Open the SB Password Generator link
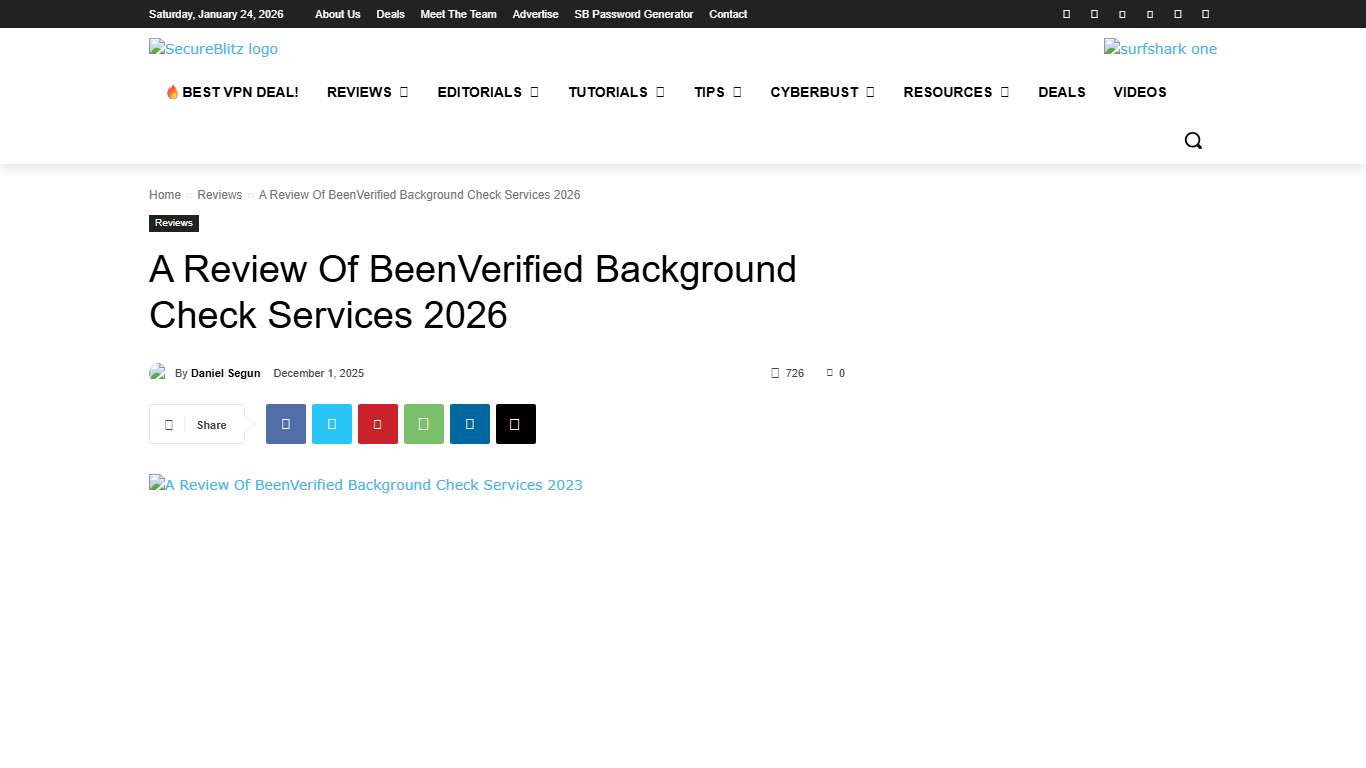The image size is (1366, 768). coord(633,14)
